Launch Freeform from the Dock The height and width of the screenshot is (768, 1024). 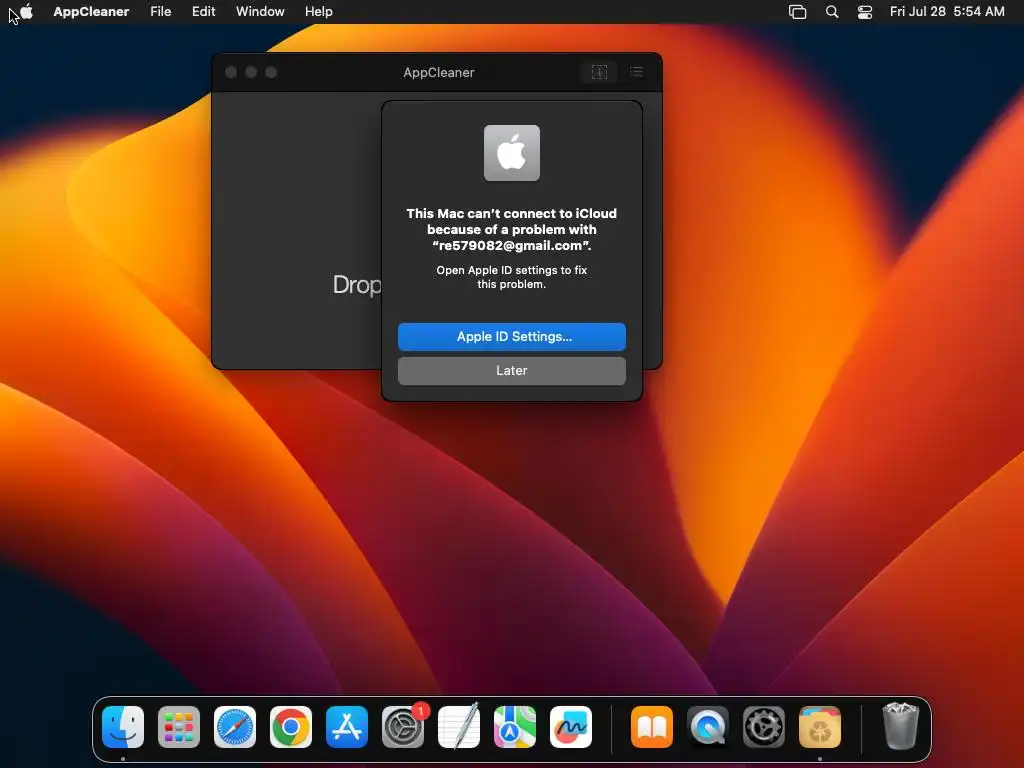coord(571,727)
